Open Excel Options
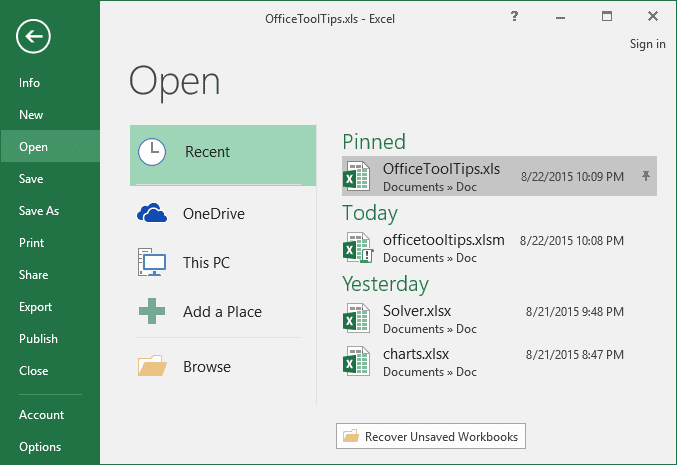Image resolution: width=677 pixels, height=465 pixels. (x=40, y=446)
